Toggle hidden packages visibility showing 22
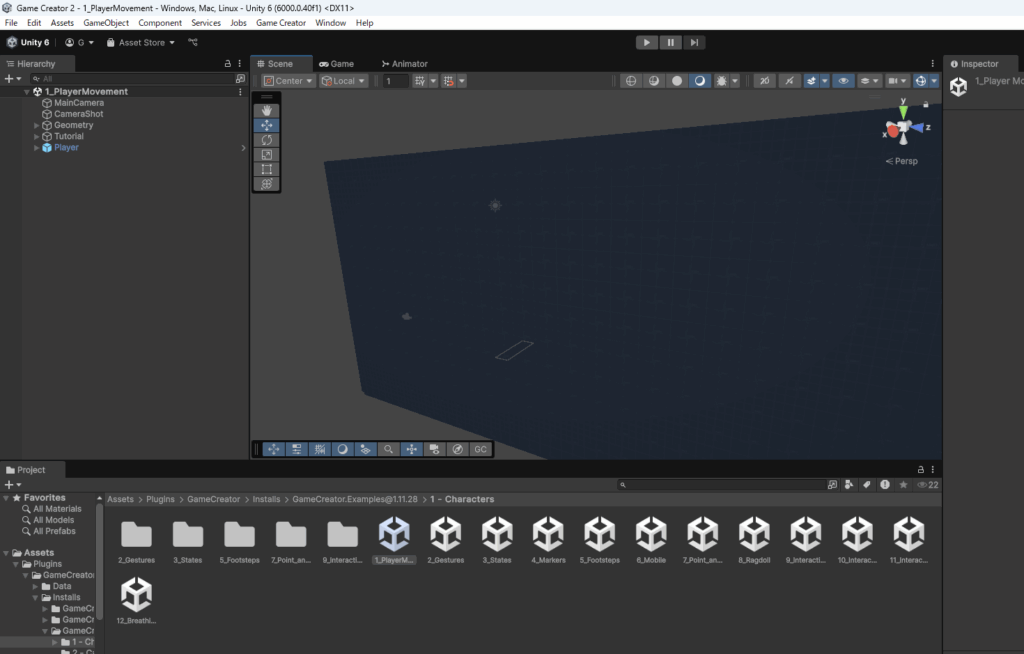Viewport: 1024px width, 654px height. click(928, 485)
